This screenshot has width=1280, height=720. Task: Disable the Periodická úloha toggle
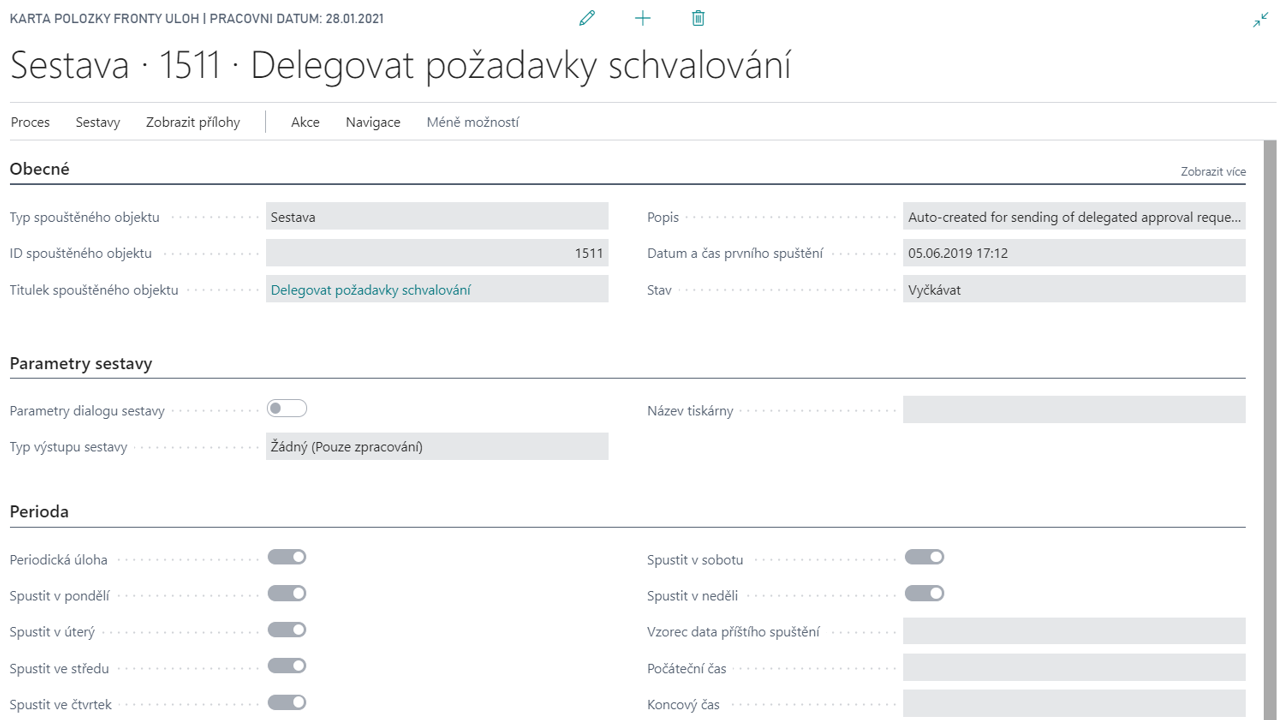click(287, 556)
